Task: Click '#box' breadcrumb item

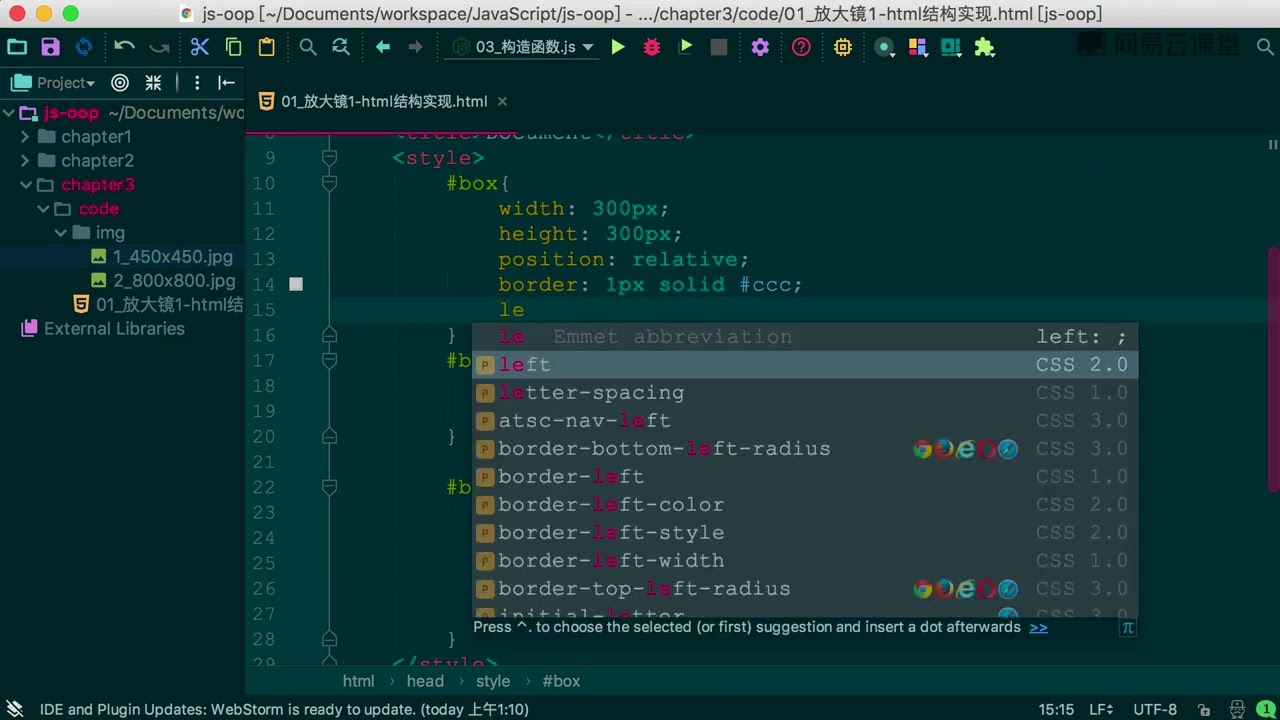Action: point(561,681)
